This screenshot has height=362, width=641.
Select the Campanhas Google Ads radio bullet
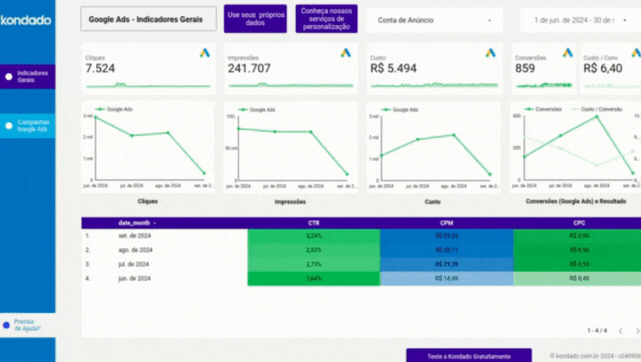[9, 126]
